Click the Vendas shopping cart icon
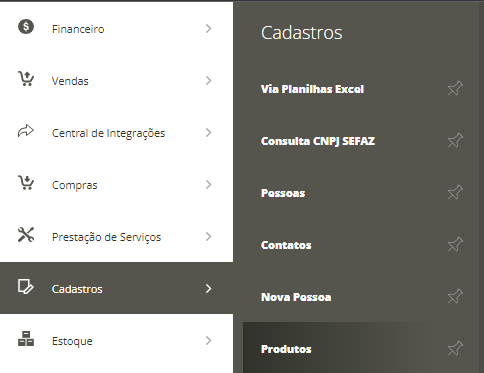This screenshot has height=373, width=484. pyautogui.click(x=26, y=79)
